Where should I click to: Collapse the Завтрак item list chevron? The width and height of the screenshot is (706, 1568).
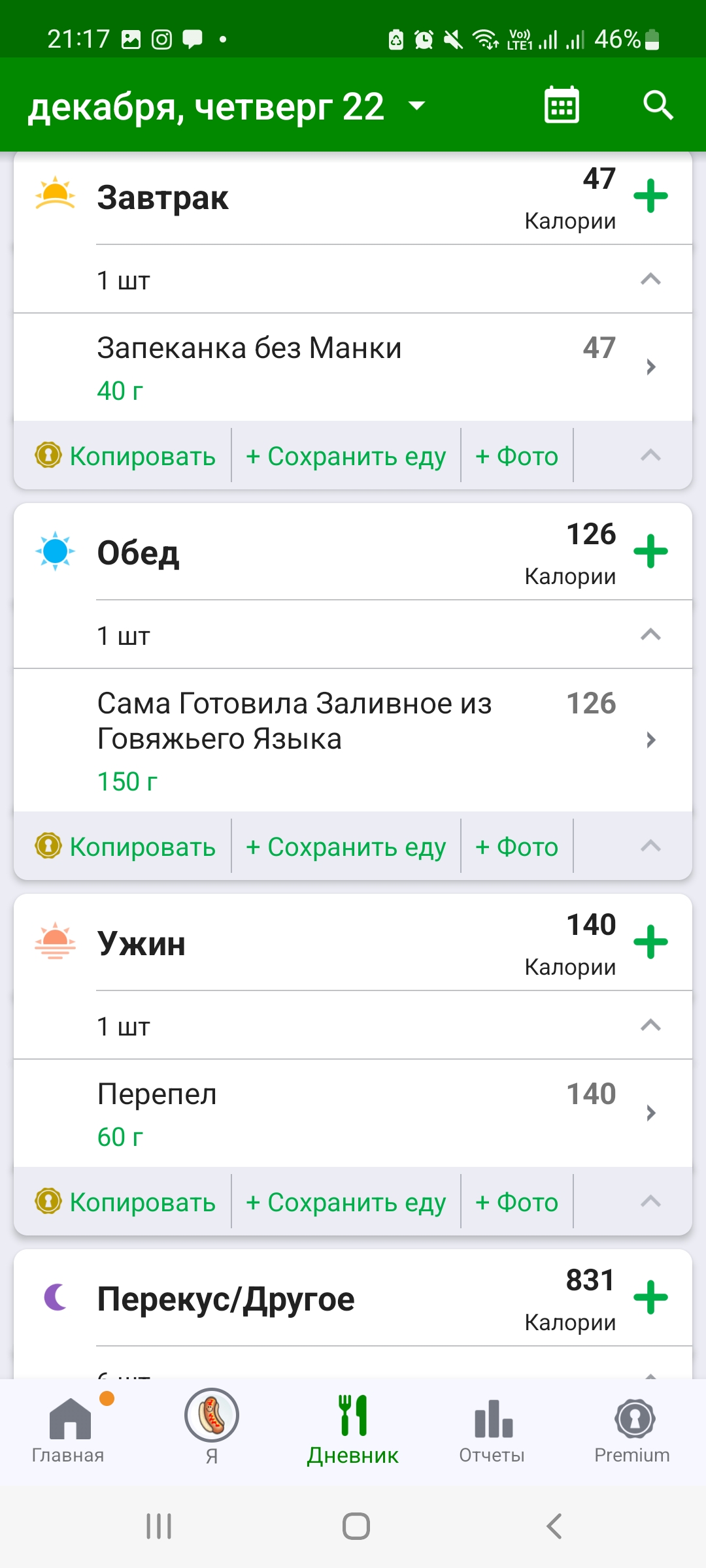point(650,280)
